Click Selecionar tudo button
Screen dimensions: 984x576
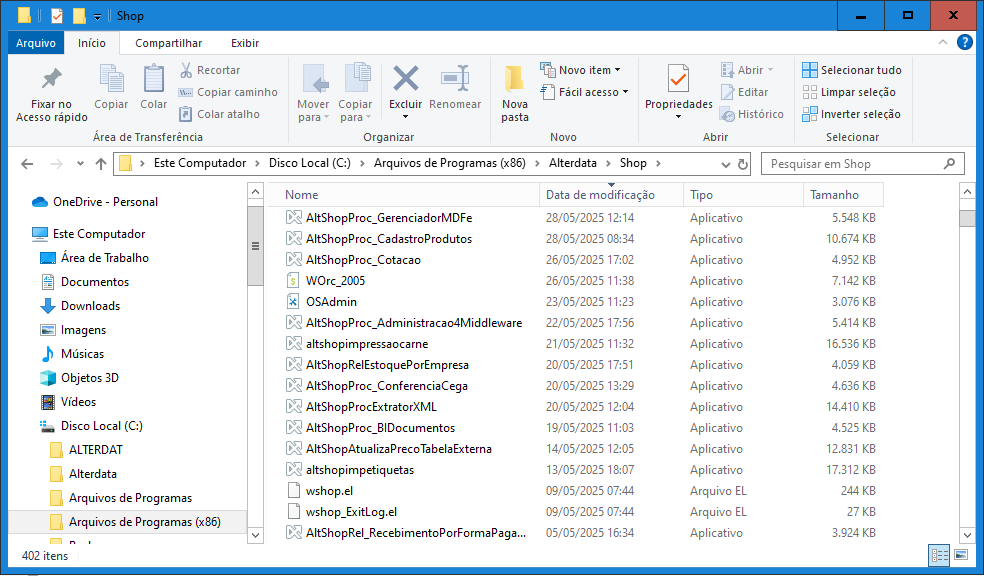(x=851, y=70)
